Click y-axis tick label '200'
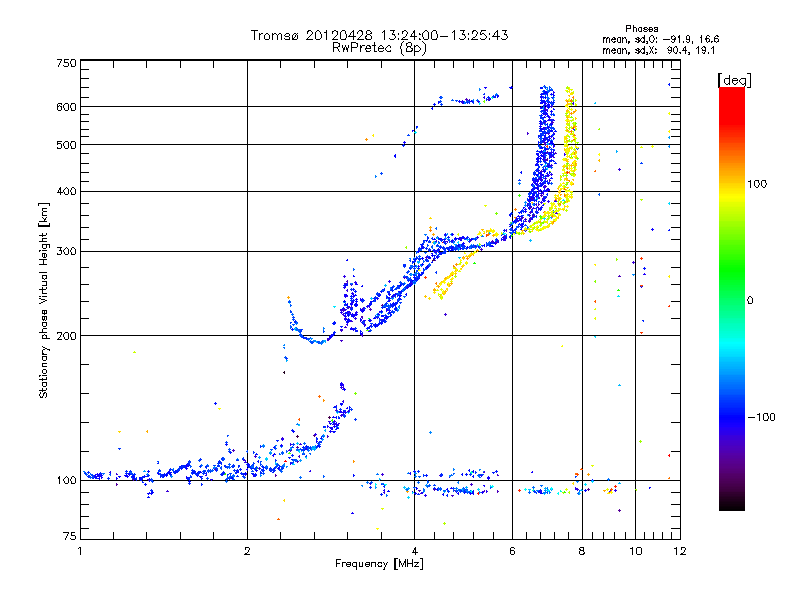The width and height of the screenshot is (800, 600). pyautogui.click(x=66, y=336)
